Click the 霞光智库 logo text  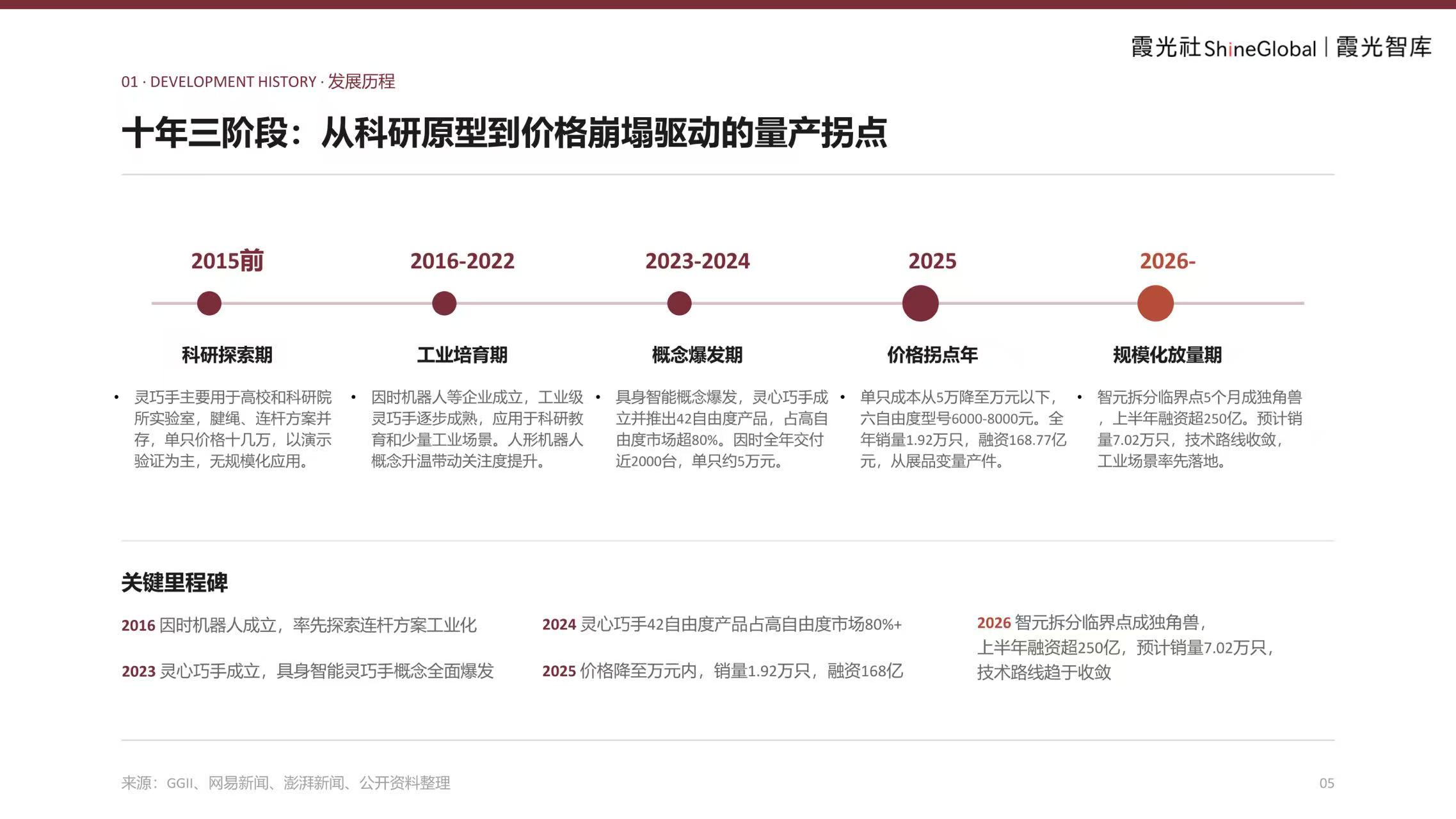pyautogui.click(x=1384, y=47)
